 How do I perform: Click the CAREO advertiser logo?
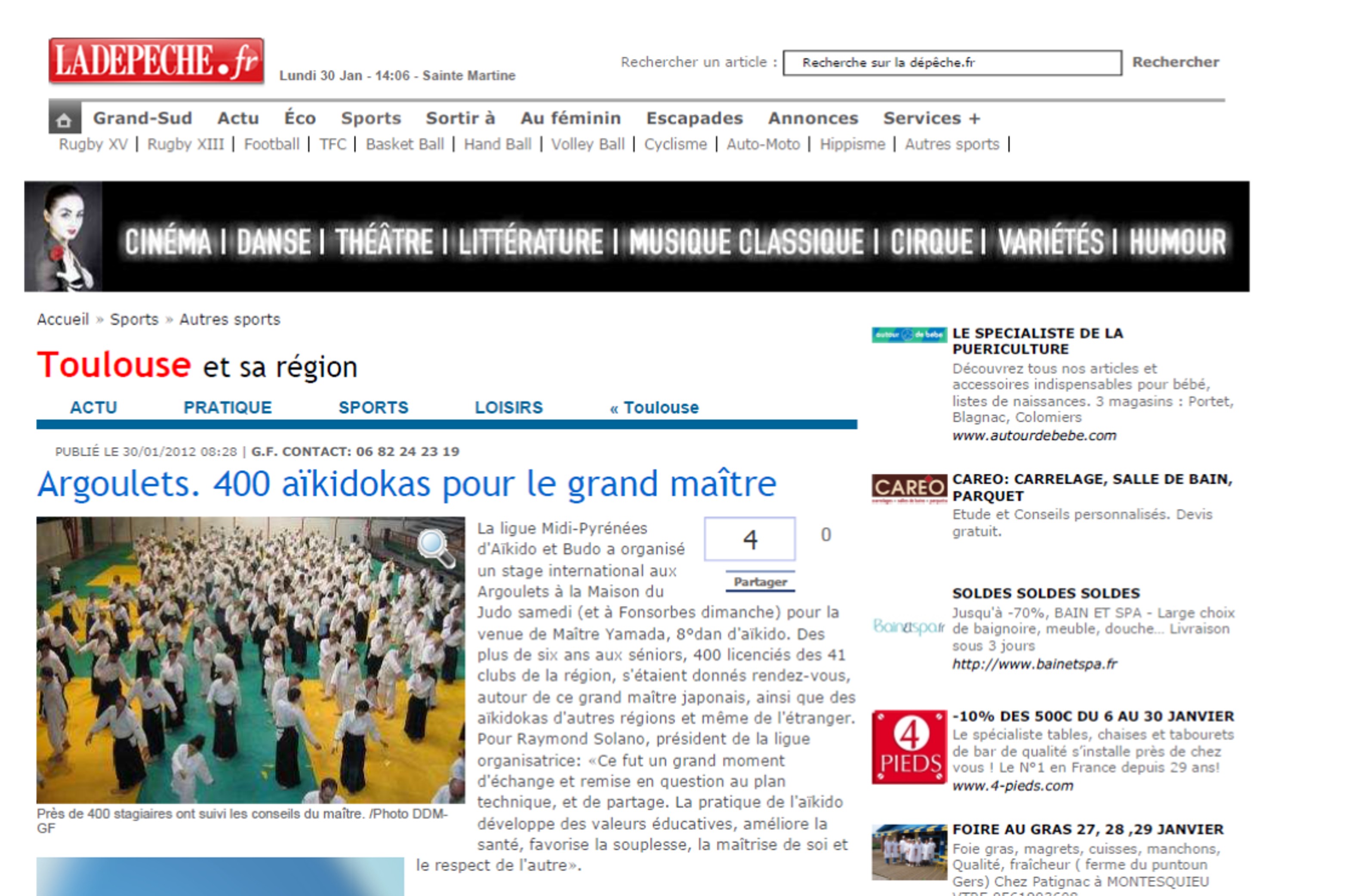pos(909,488)
